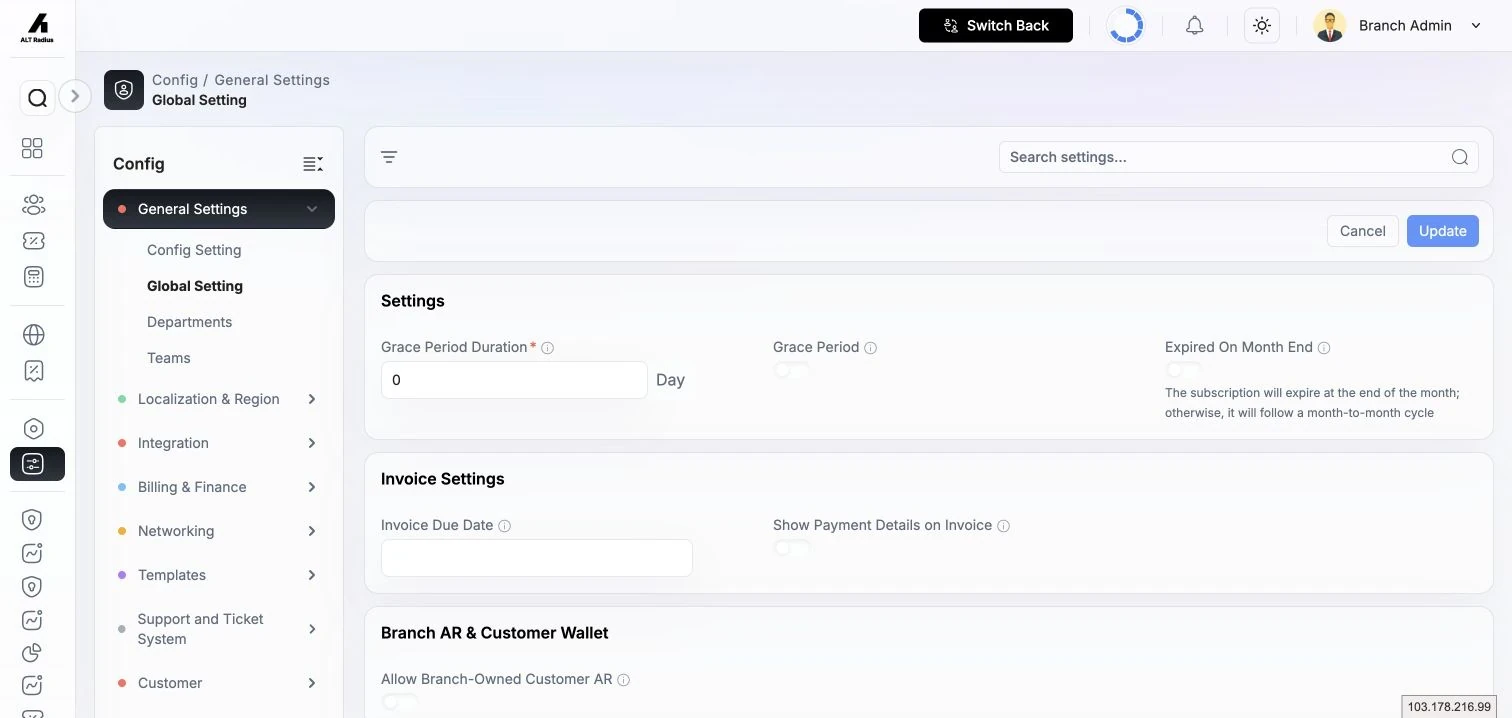The width and height of the screenshot is (1512, 718).
Task: Click the circular loading indicator in header
Action: click(x=1126, y=26)
